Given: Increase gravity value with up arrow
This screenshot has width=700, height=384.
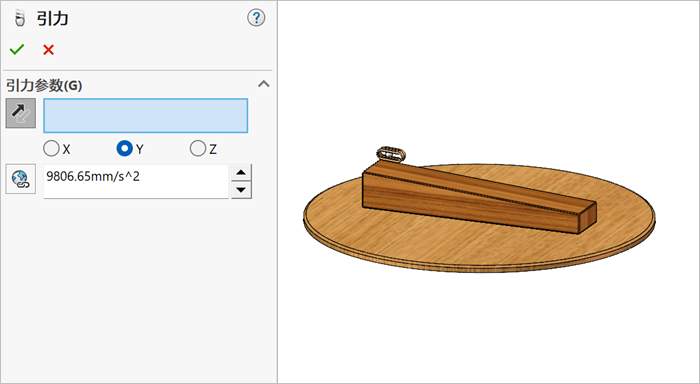Looking at the screenshot, I should 241,172.
